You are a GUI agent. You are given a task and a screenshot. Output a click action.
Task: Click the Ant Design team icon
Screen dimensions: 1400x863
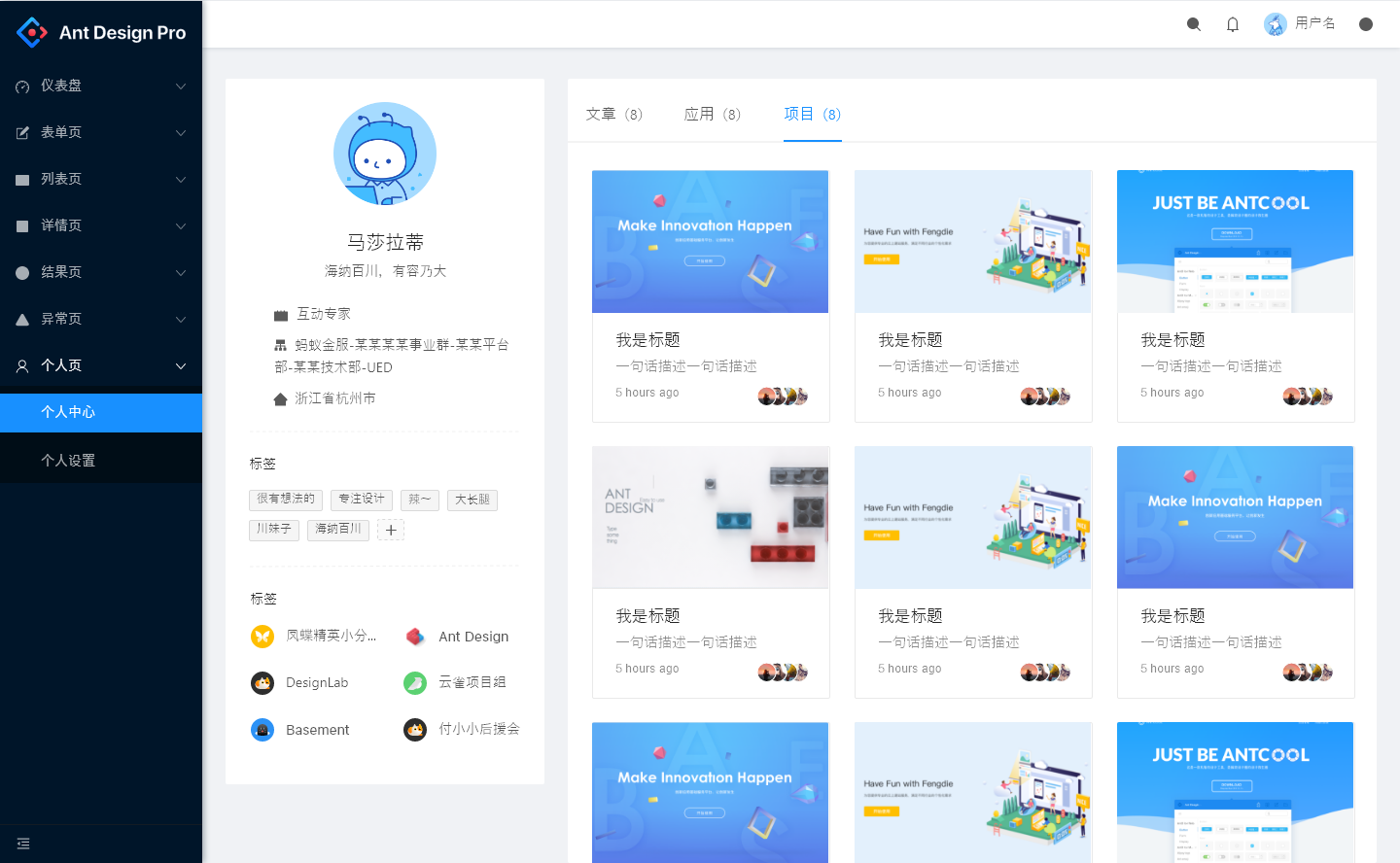(415, 637)
